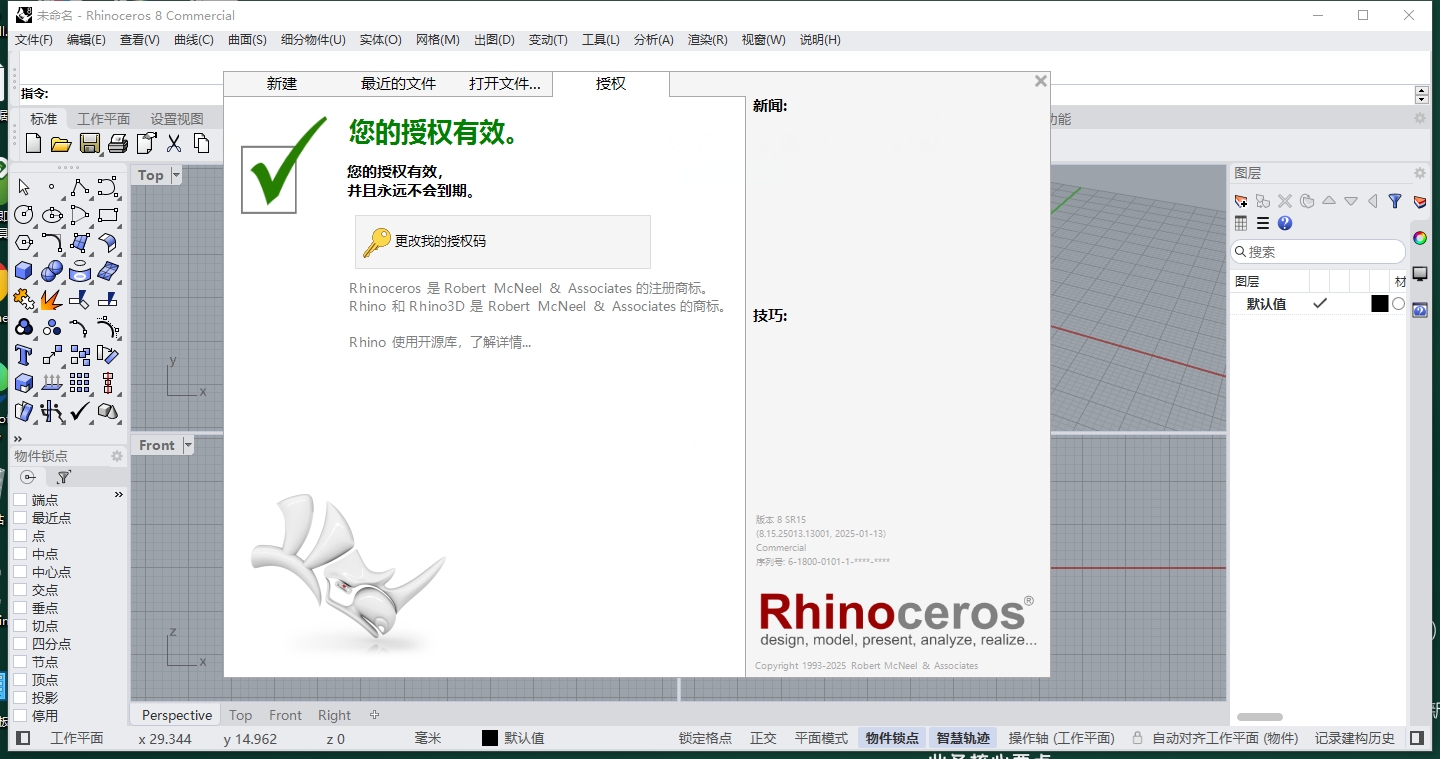The image size is (1440, 759).
Task: Open the Front viewport dropdown arrow
Action: coord(188,445)
